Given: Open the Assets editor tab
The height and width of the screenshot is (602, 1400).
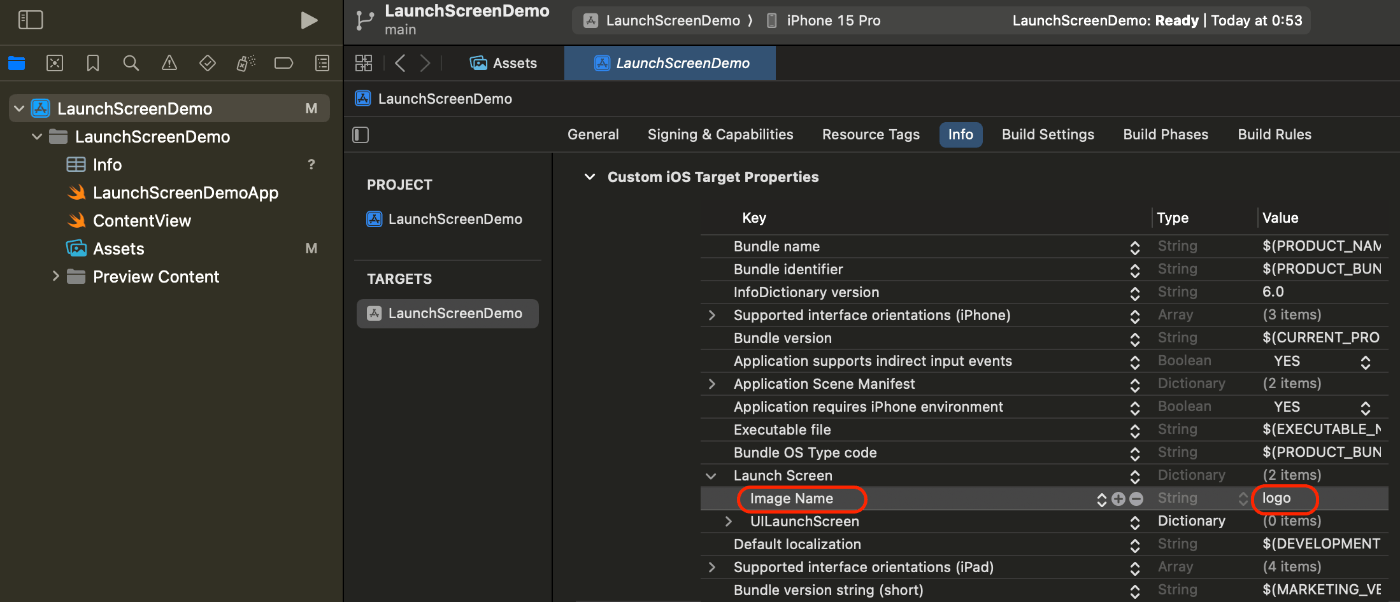Looking at the screenshot, I should [x=504, y=63].
